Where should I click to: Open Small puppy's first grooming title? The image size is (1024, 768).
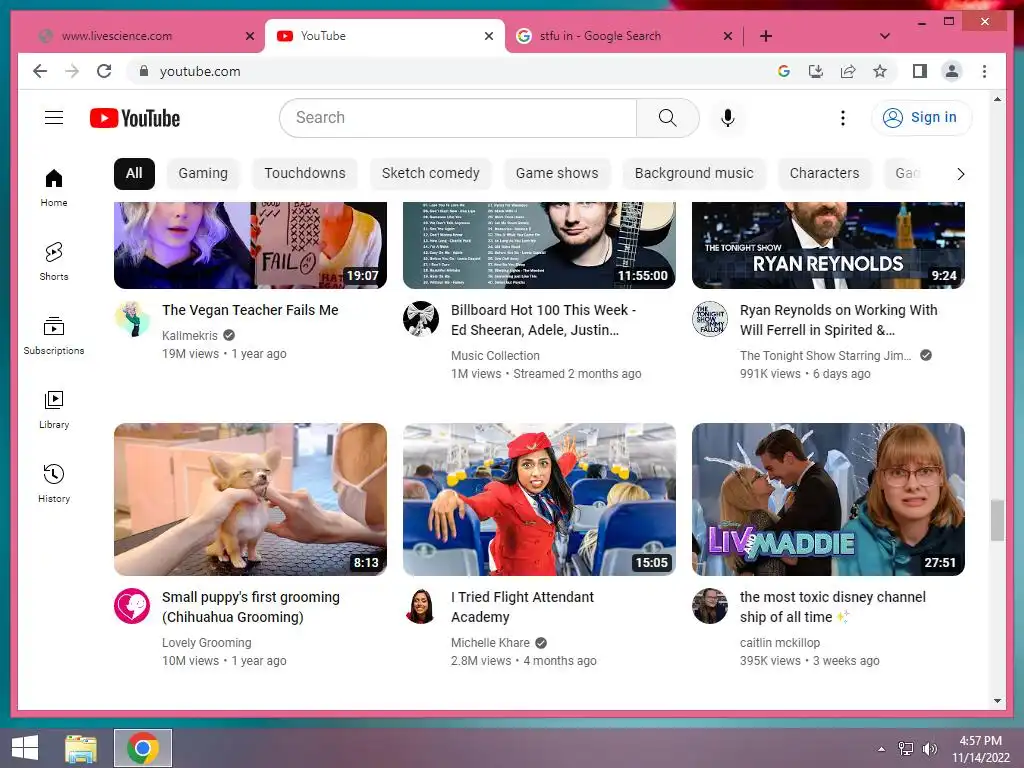tap(251, 607)
